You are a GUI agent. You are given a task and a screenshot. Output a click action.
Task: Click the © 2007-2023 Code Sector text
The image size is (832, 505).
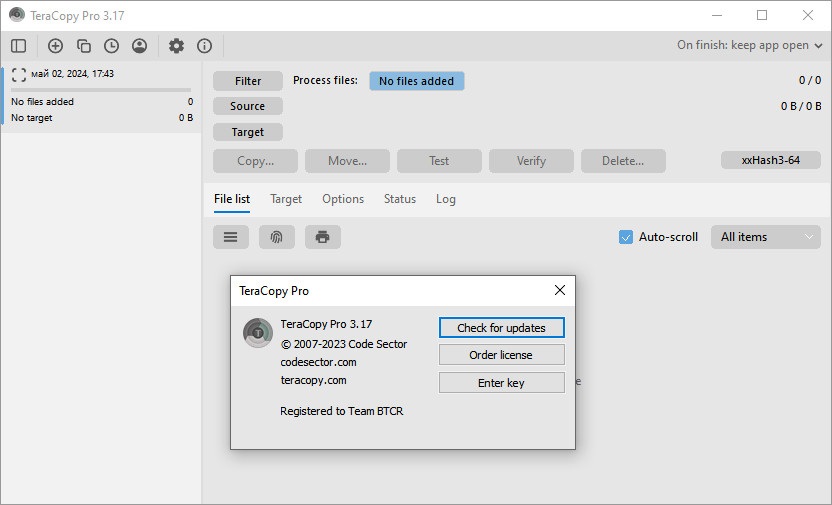pyautogui.click(x=344, y=344)
